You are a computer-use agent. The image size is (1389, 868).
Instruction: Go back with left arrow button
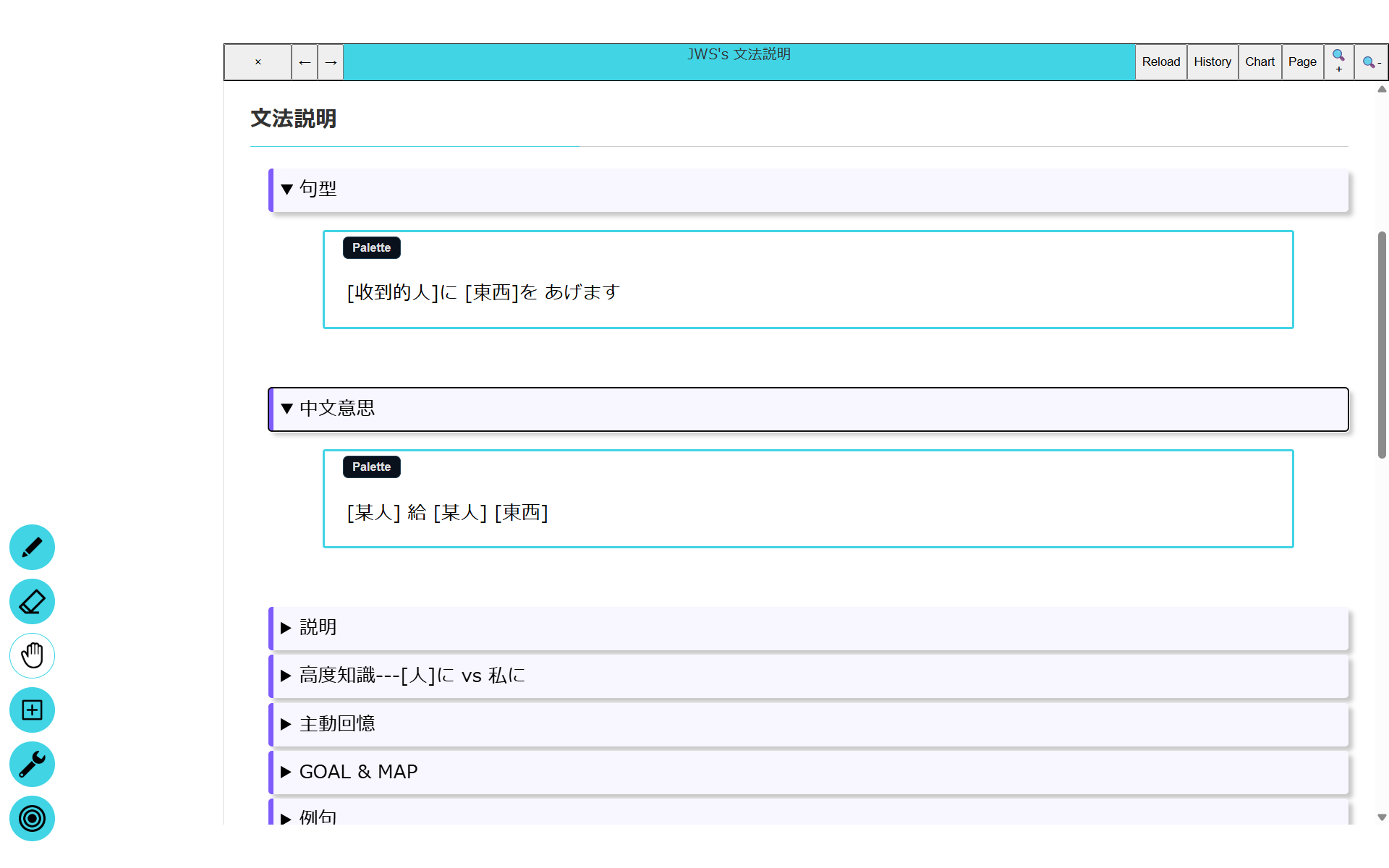305,62
